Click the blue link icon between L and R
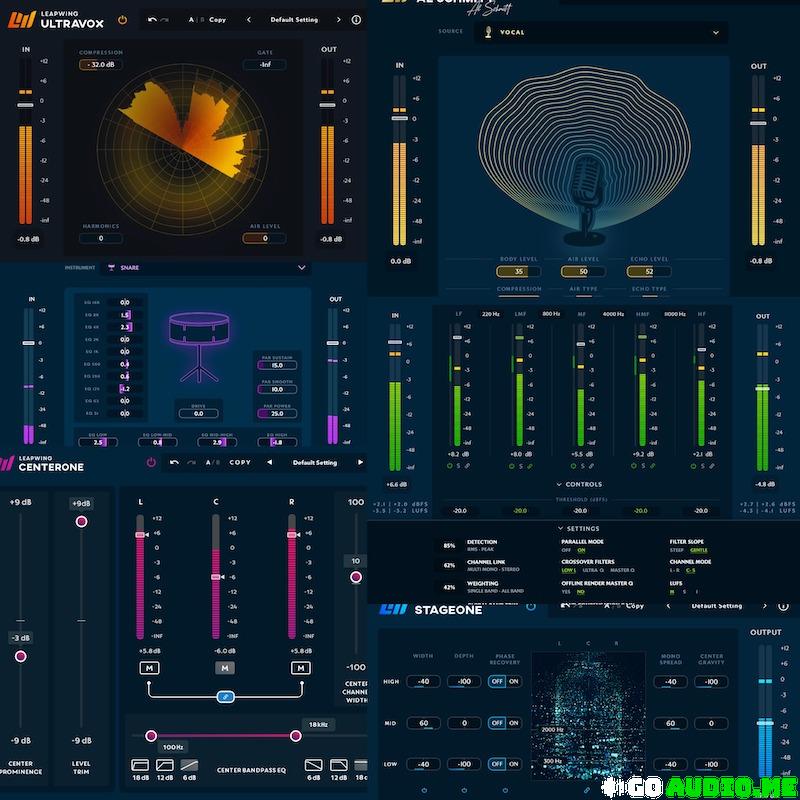The image size is (800, 800). click(x=226, y=696)
